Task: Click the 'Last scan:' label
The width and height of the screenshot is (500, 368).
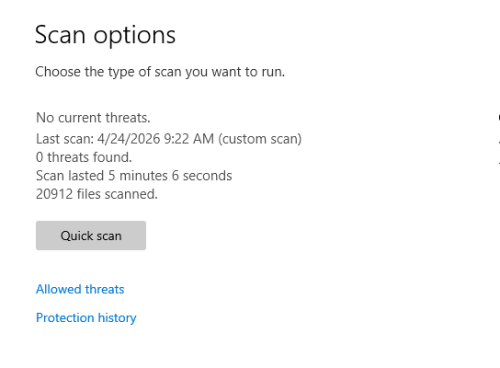Action: pos(65,139)
